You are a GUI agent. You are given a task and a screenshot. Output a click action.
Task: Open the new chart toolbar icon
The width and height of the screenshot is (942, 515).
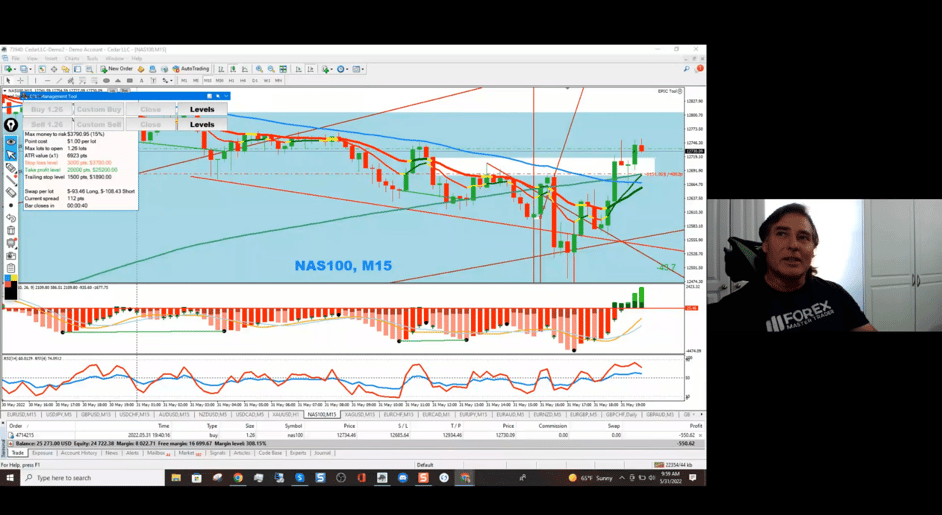tap(8, 69)
